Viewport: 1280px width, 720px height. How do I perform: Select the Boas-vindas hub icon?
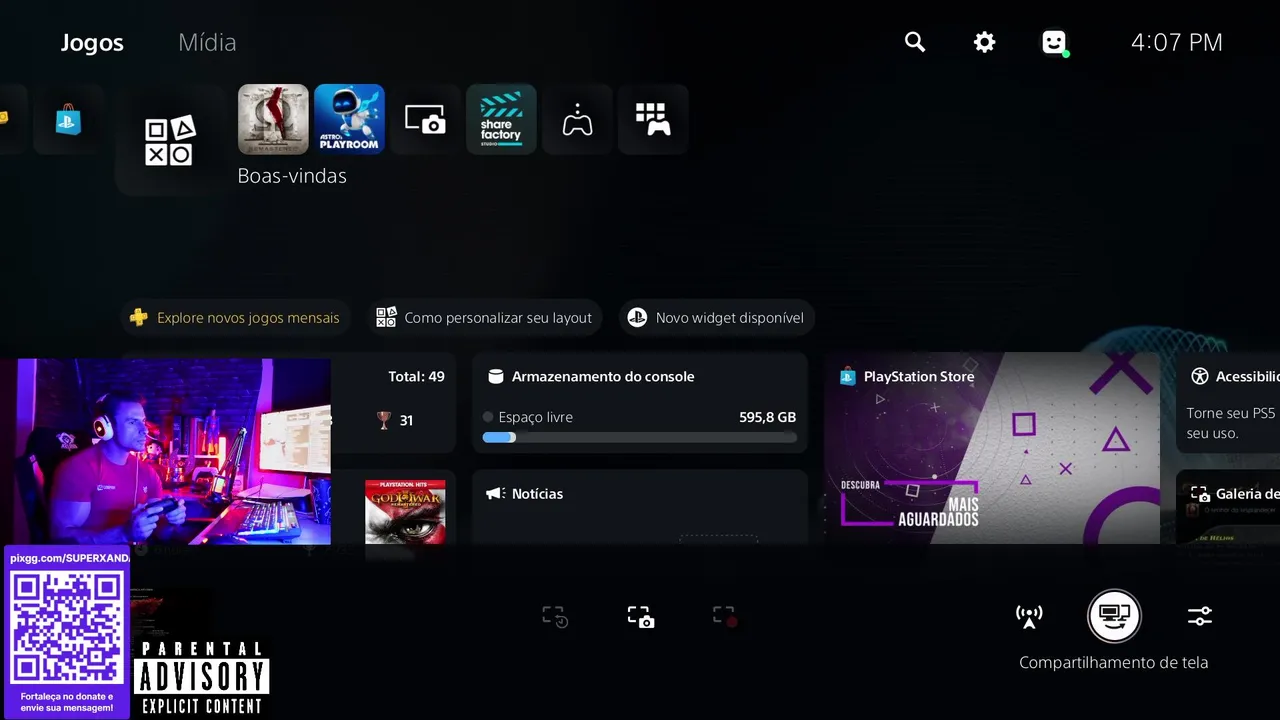click(x=170, y=141)
